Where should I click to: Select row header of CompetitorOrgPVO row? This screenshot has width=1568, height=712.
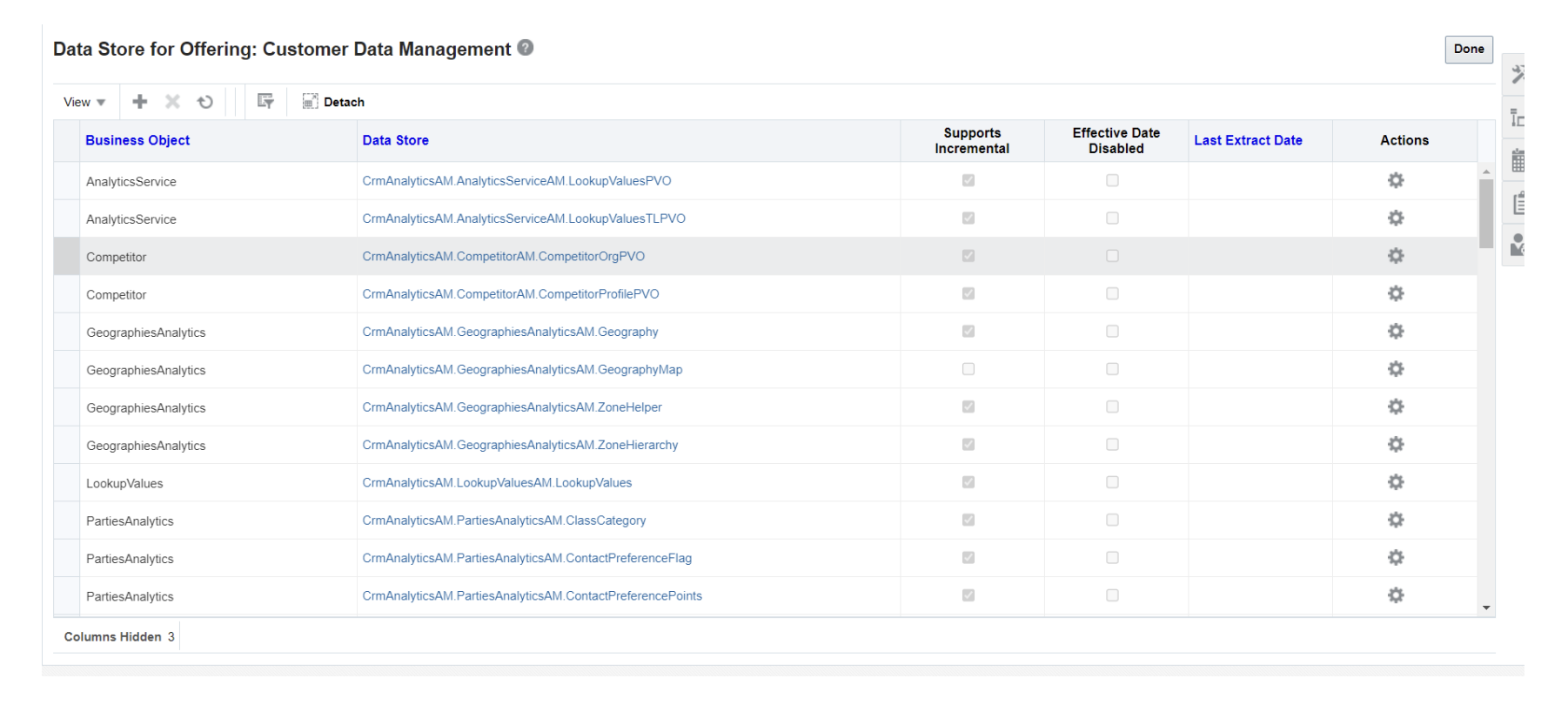pyautogui.click(x=67, y=256)
